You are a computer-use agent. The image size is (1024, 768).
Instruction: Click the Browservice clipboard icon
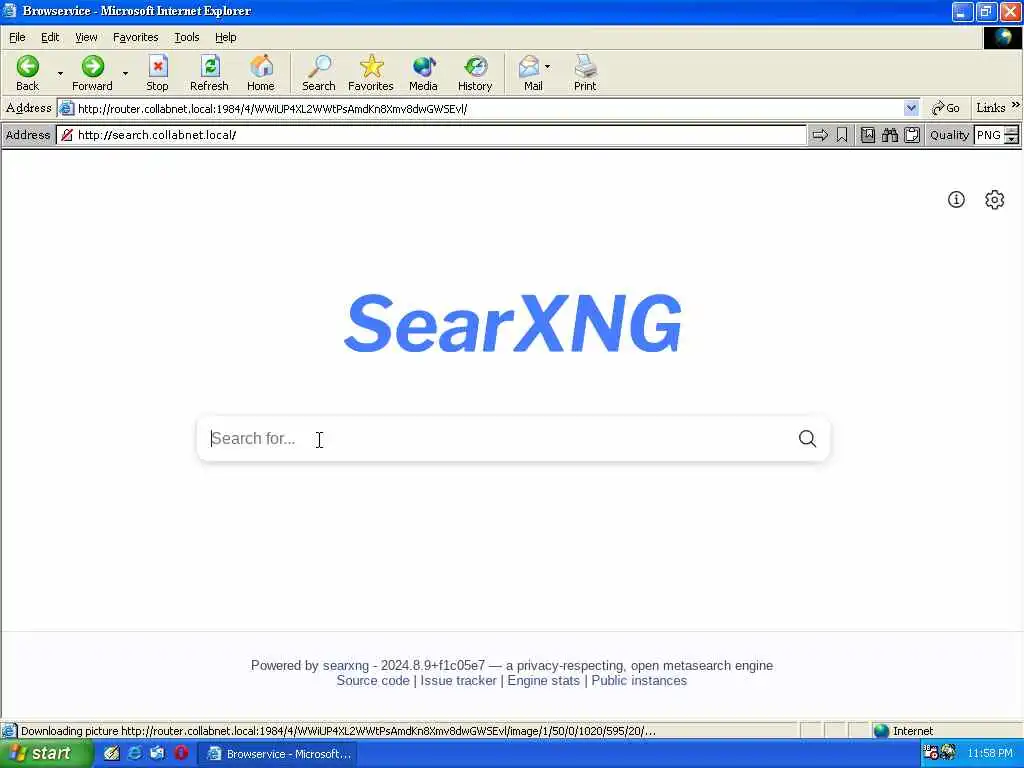coord(912,135)
